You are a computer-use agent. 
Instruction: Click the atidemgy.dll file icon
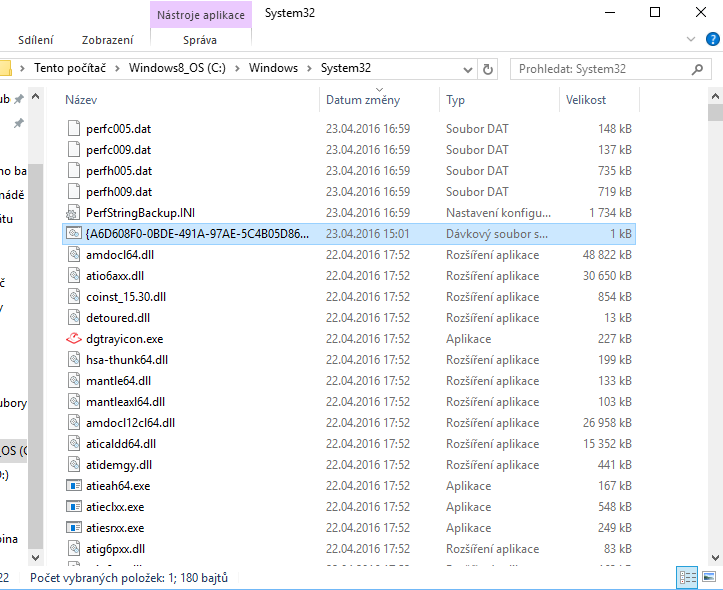(x=74, y=465)
